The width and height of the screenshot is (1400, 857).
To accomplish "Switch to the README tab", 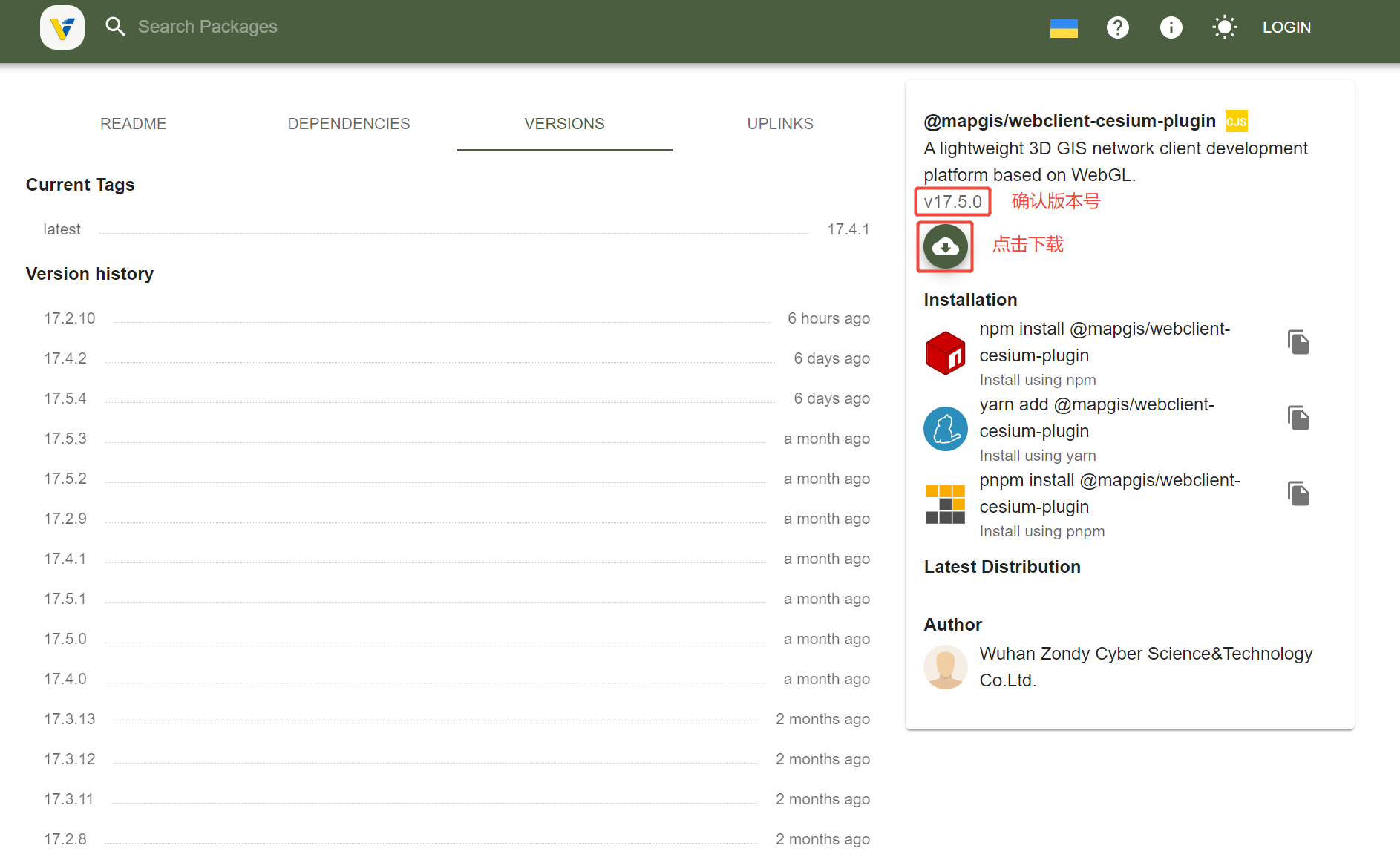I will click(134, 124).
